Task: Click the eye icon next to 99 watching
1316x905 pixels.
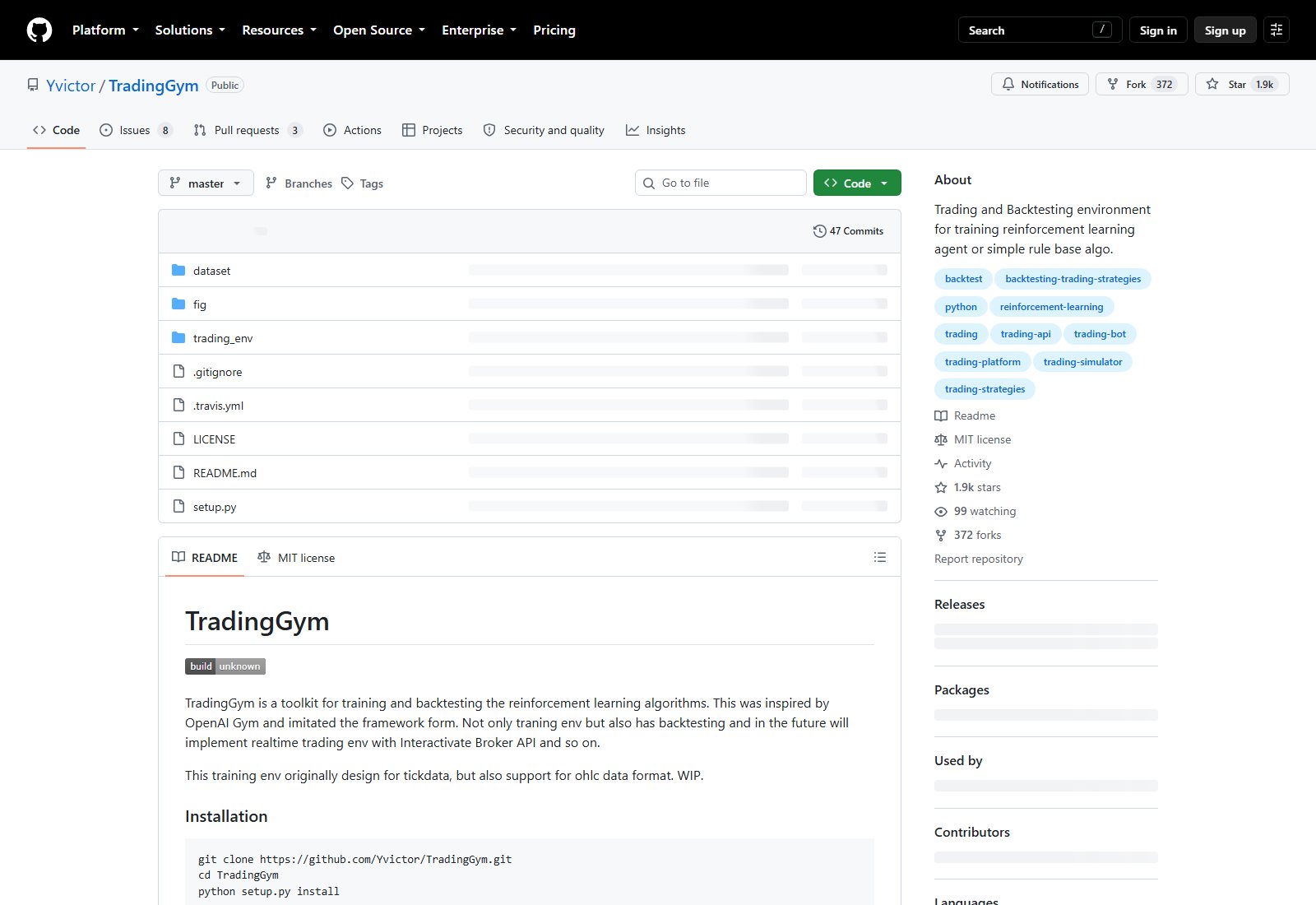Action: 941,512
